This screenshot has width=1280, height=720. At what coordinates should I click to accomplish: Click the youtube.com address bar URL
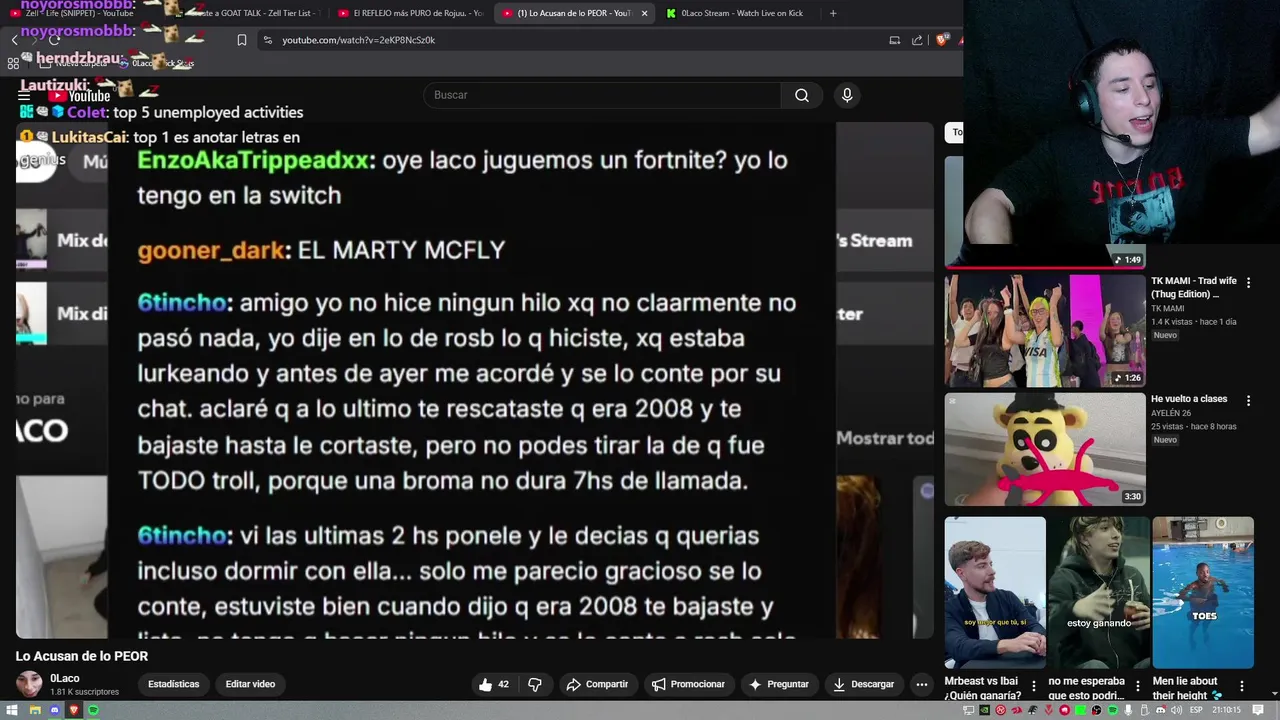pos(358,40)
